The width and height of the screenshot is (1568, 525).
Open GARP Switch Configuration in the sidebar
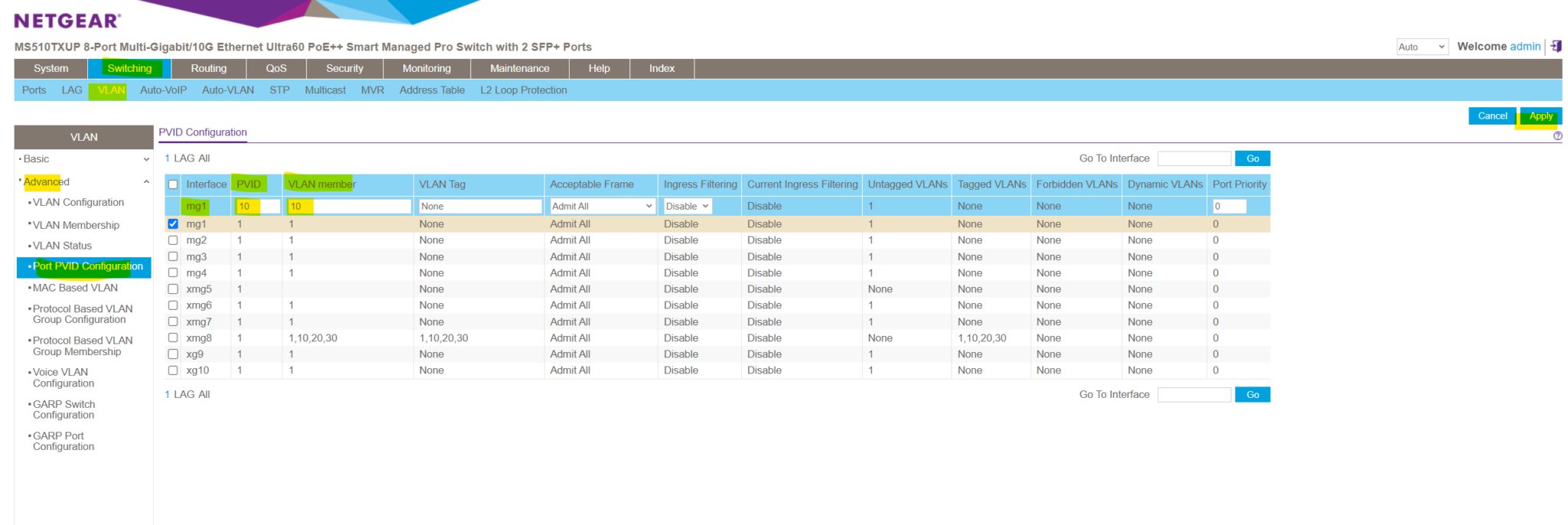click(64, 409)
